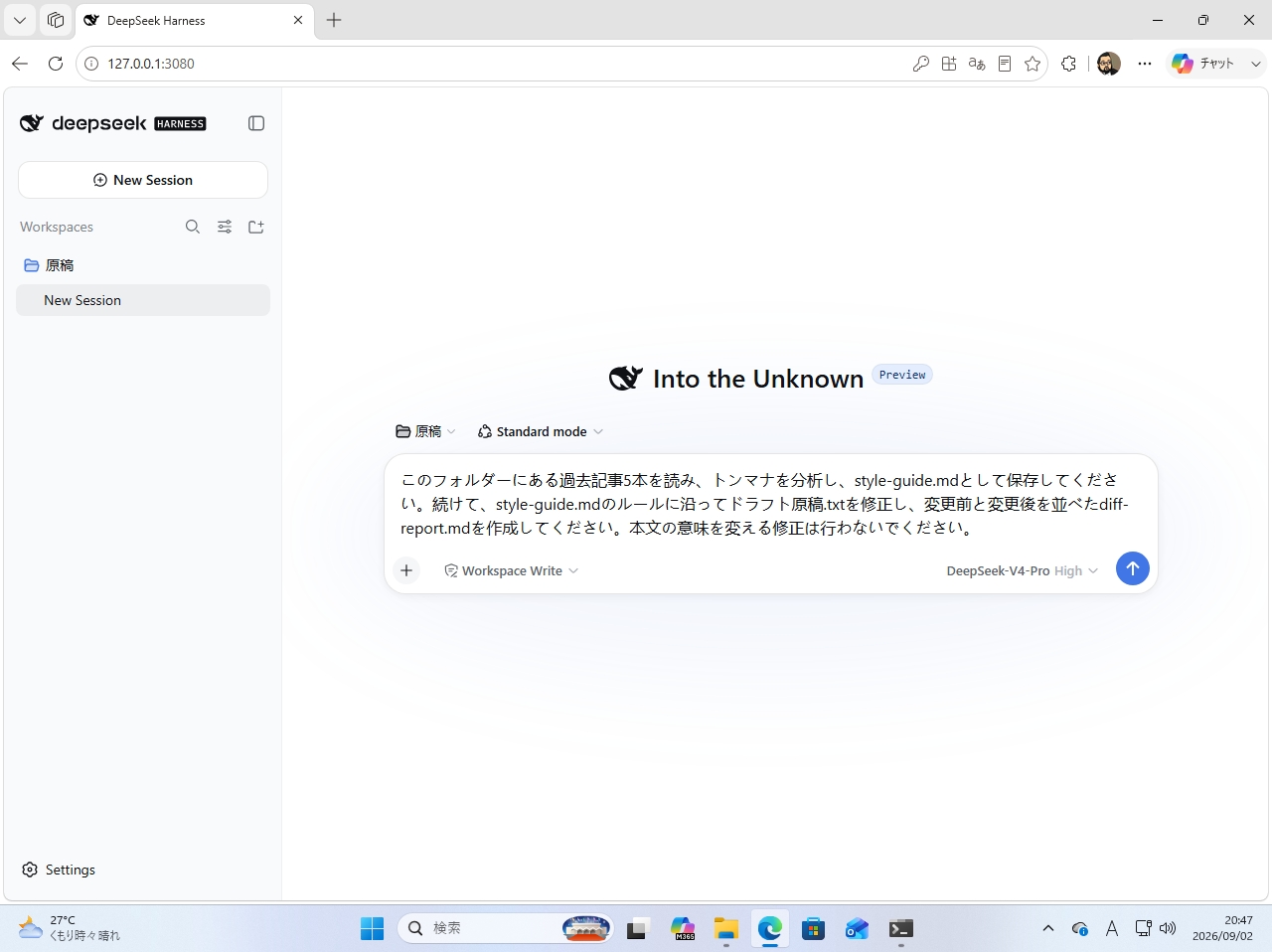Add attachment with plus button
Screen dimensions: 1272x952
point(406,570)
